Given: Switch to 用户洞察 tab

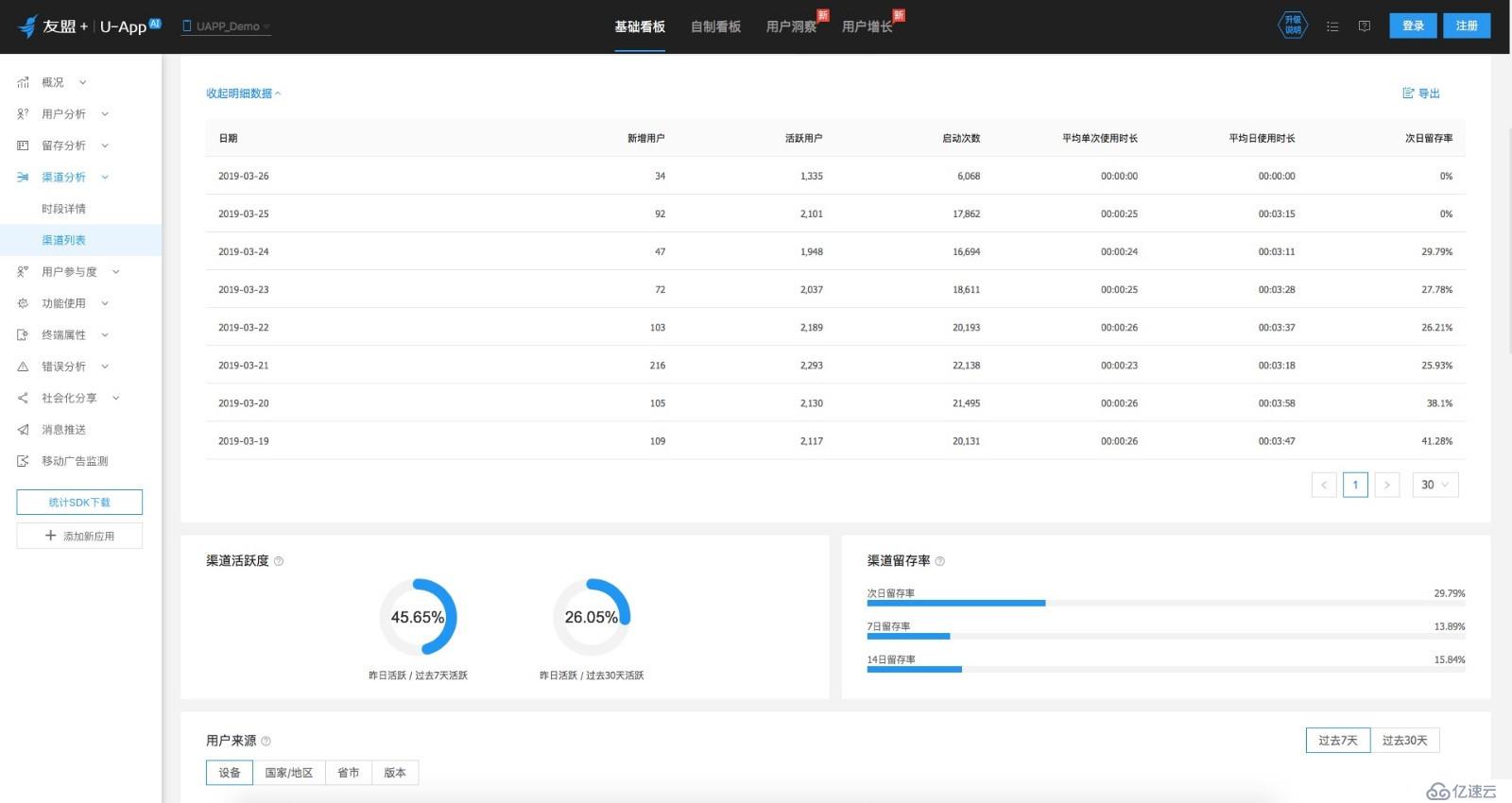Looking at the screenshot, I should 791,26.
